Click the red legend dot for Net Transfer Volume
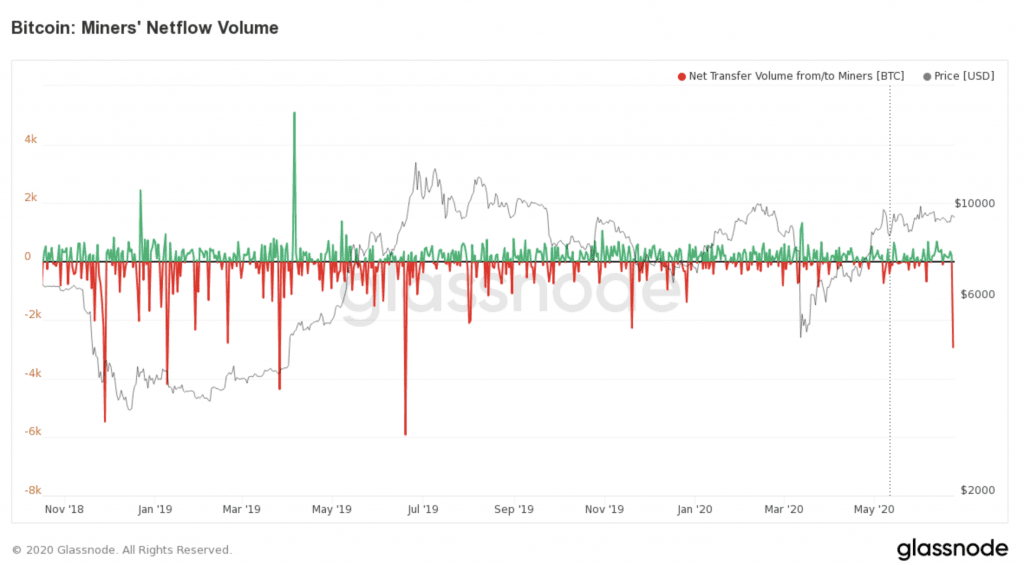Viewport: 1024px width, 565px height. point(682,76)
